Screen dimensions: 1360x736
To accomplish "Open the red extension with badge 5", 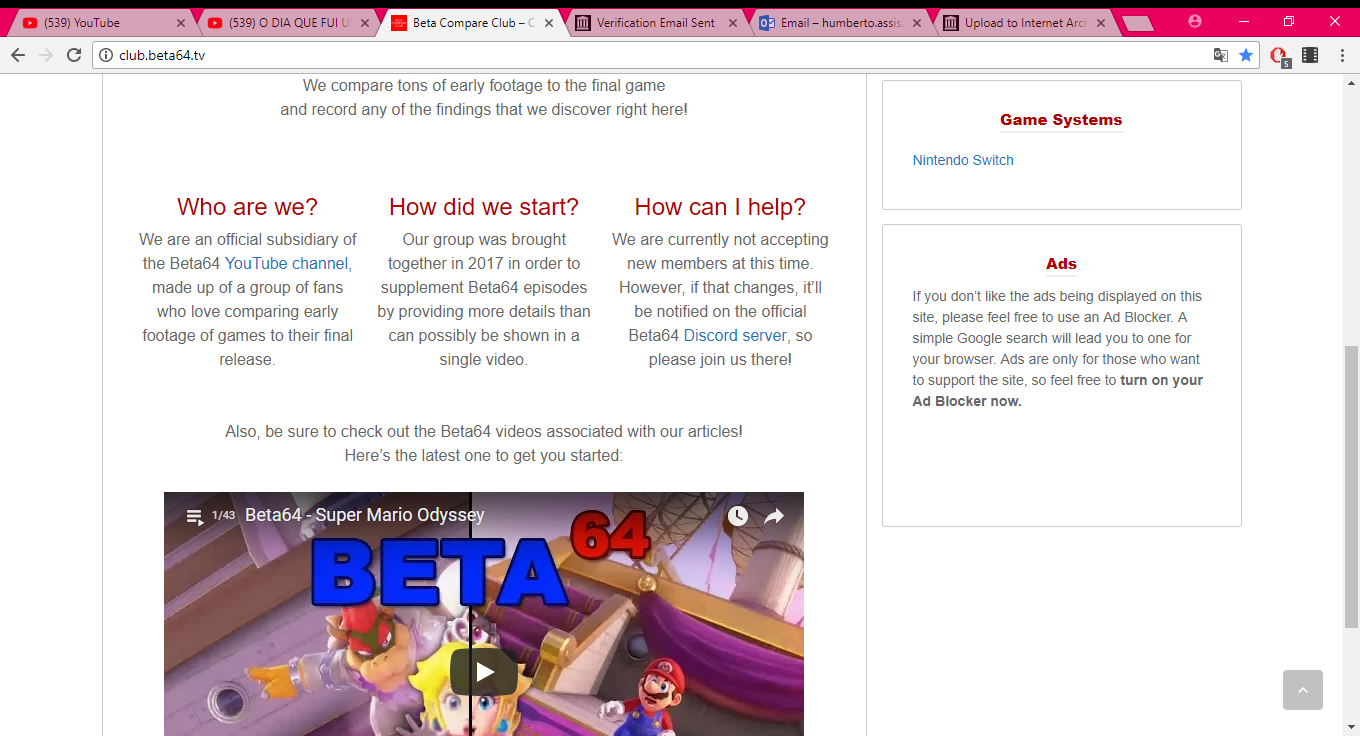I will [x=1279, y=56].
